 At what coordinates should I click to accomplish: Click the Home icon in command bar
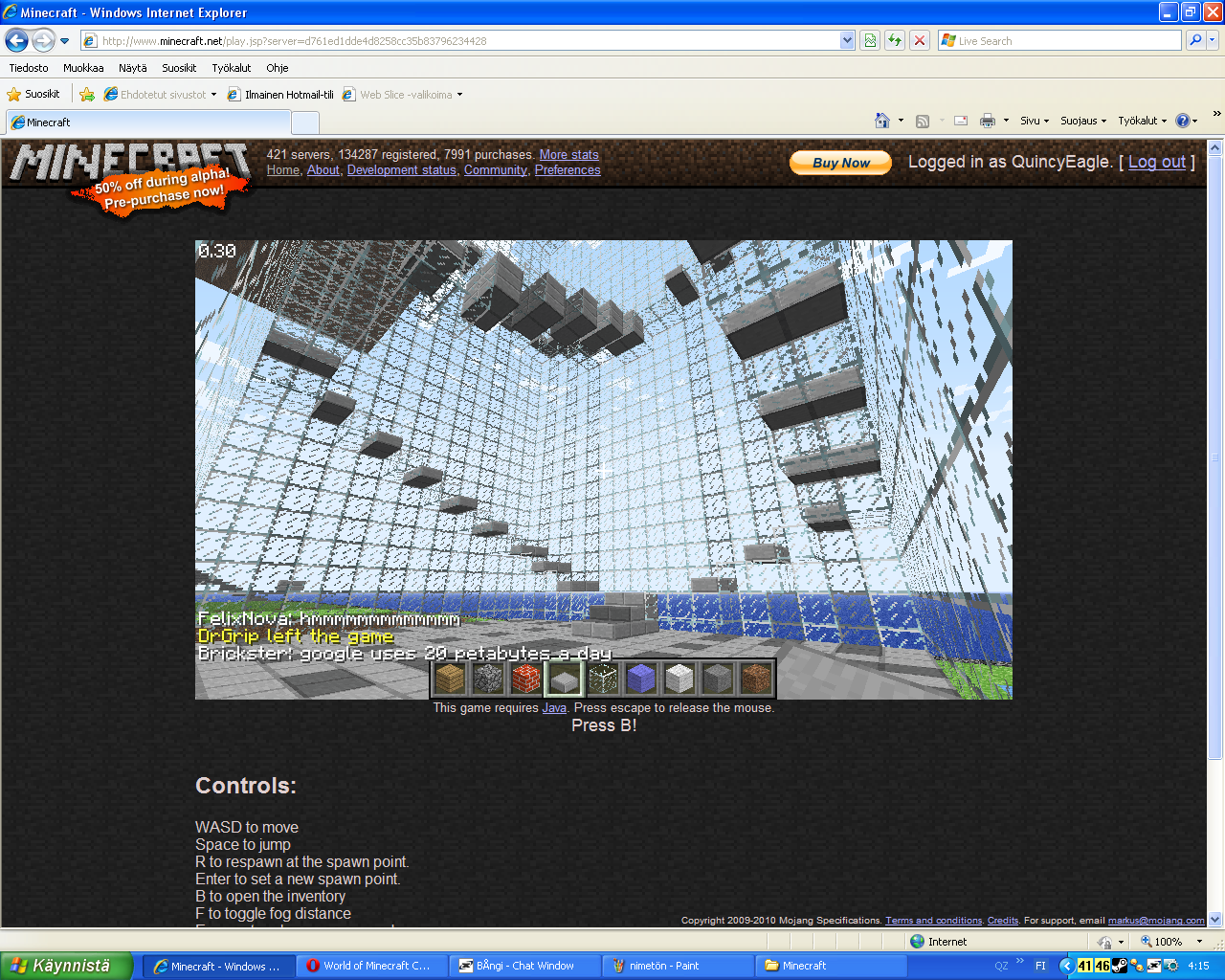pos(882,121)
